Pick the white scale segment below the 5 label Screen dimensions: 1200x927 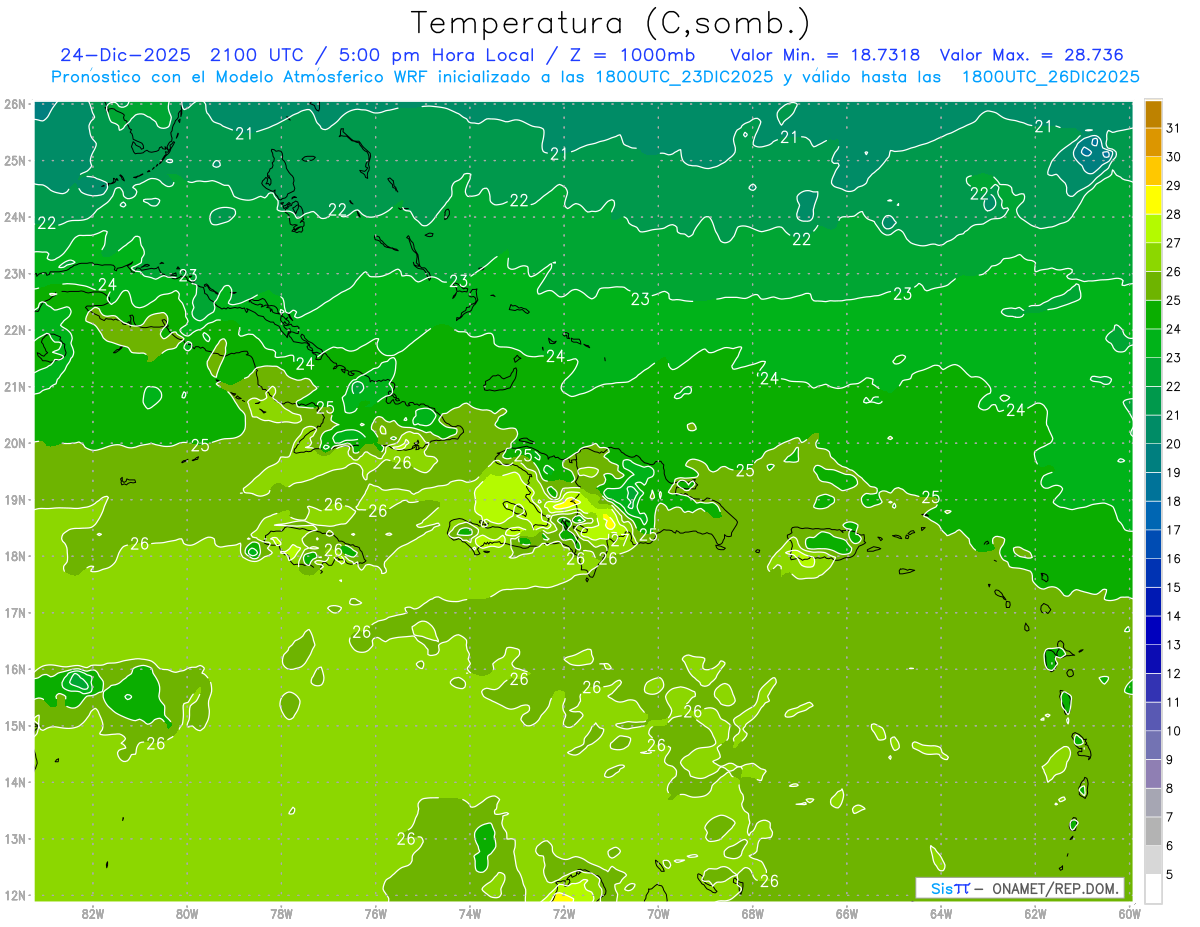[1153, 888]
